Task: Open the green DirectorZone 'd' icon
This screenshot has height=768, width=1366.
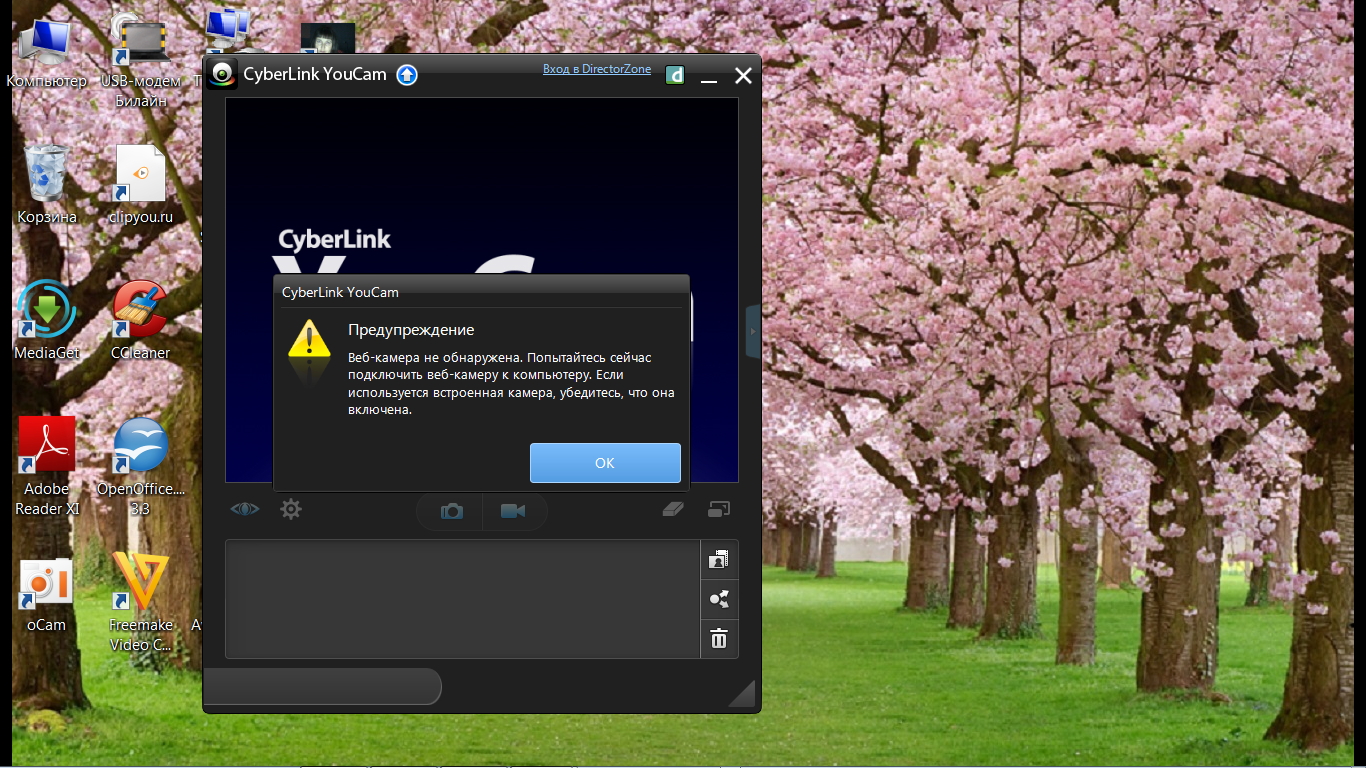Action: pos(675,74)
